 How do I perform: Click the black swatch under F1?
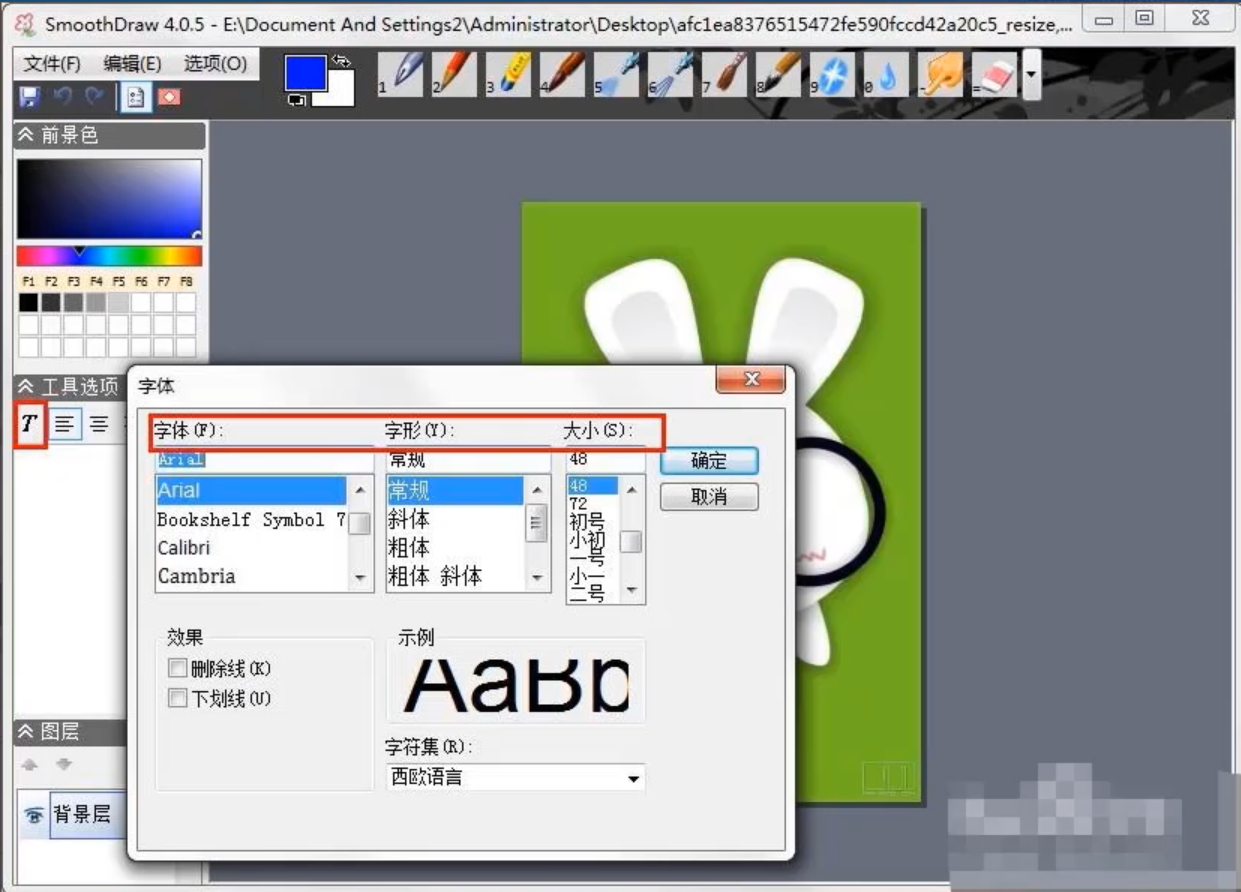(29, 302)
